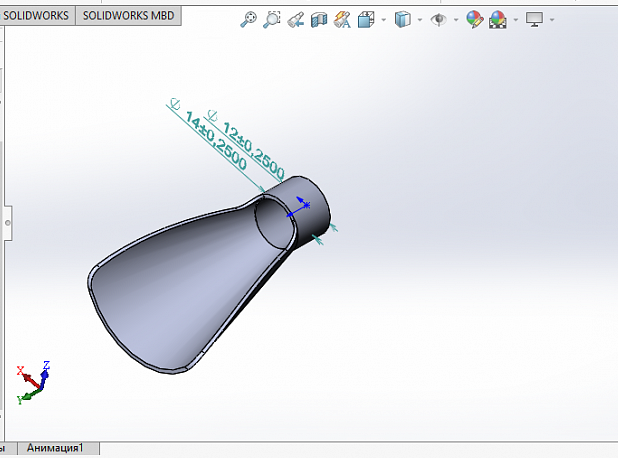Open the Dynamic Annotation Views icon
The width and height of the screenshot is (618, 458).
click(x=343, y=19)
